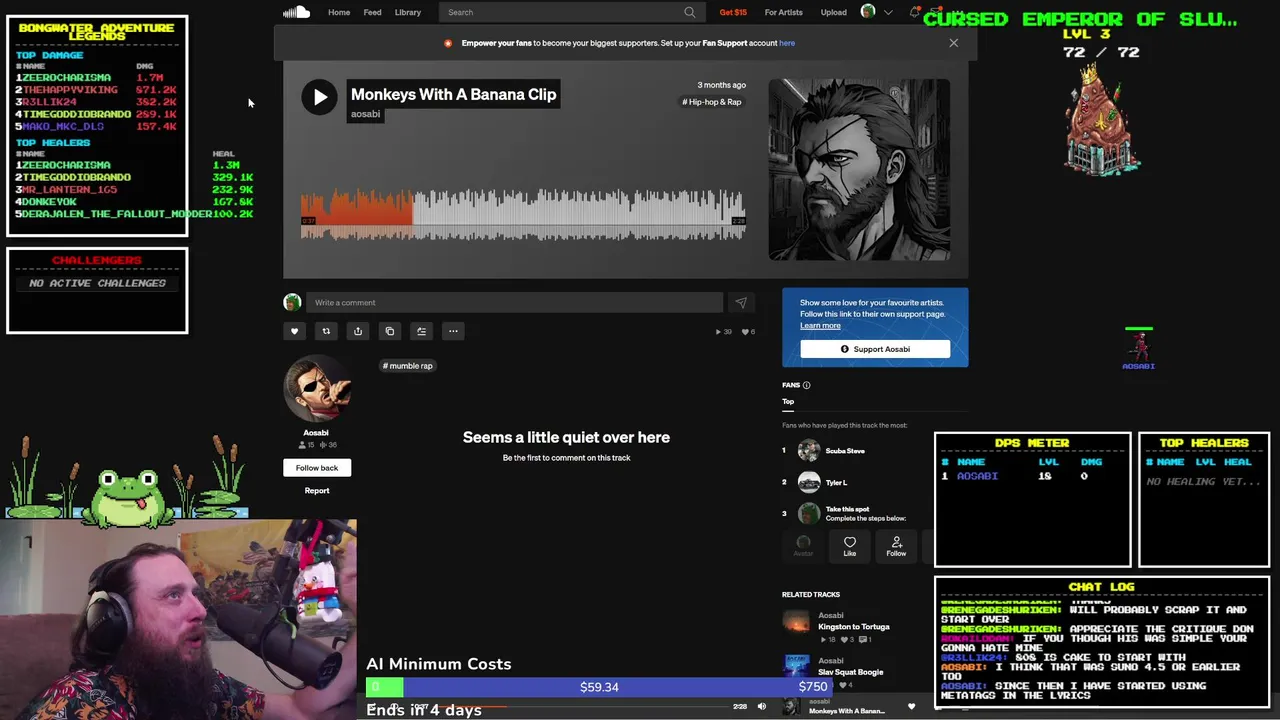Click the Like step in fan steps
The width and height of the screenshot is (1280, 720).
click(850, 547)
